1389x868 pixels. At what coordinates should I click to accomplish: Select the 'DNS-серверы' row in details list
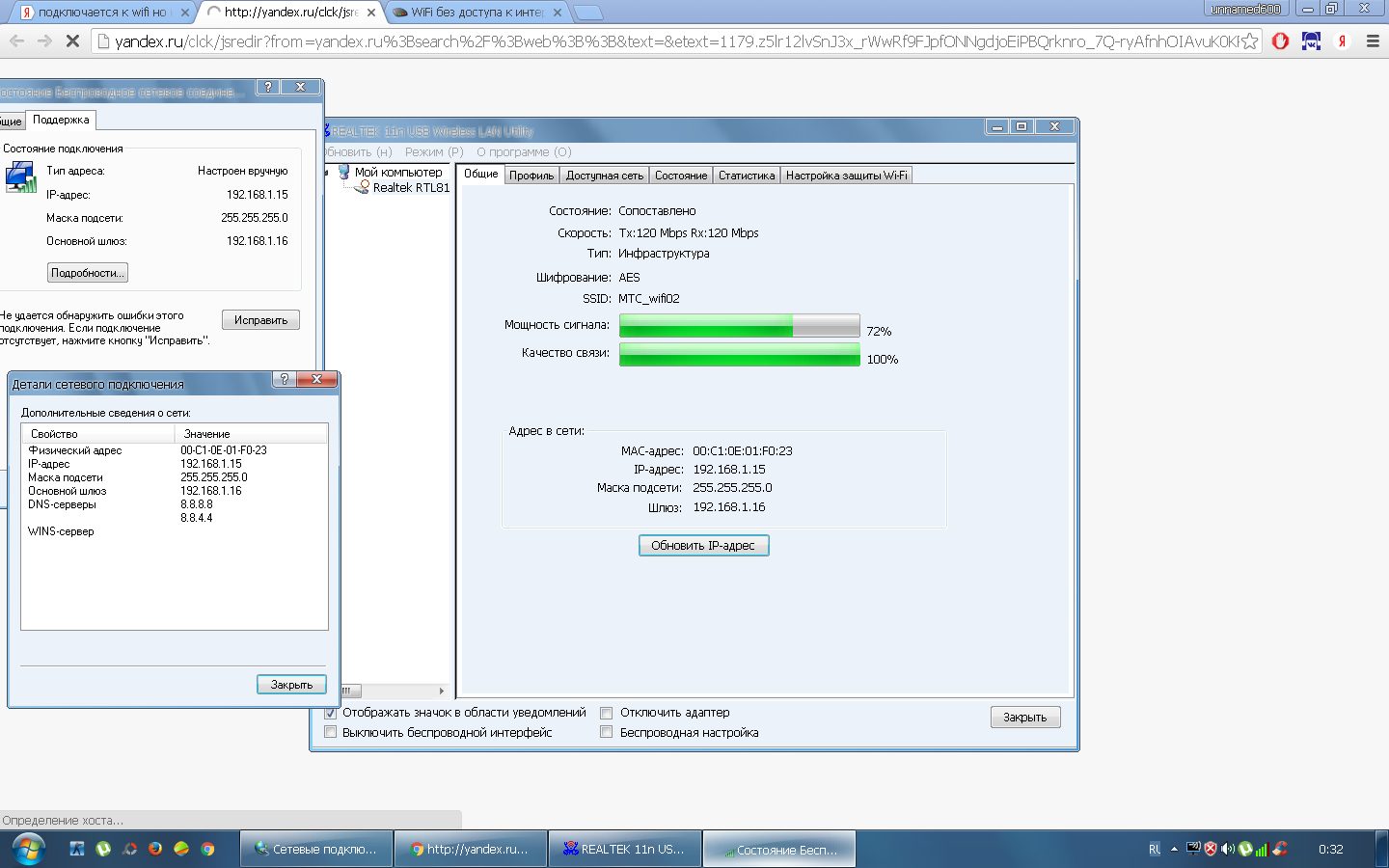(x=175, y=504)
